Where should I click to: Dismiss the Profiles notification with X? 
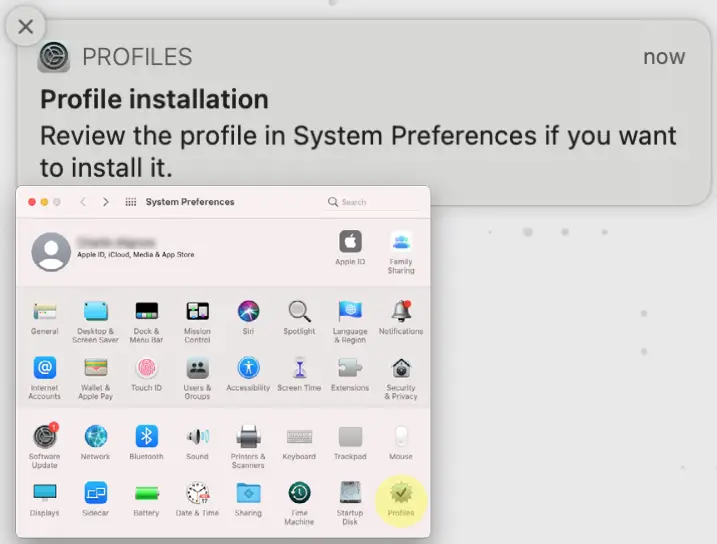coord(26,27)
